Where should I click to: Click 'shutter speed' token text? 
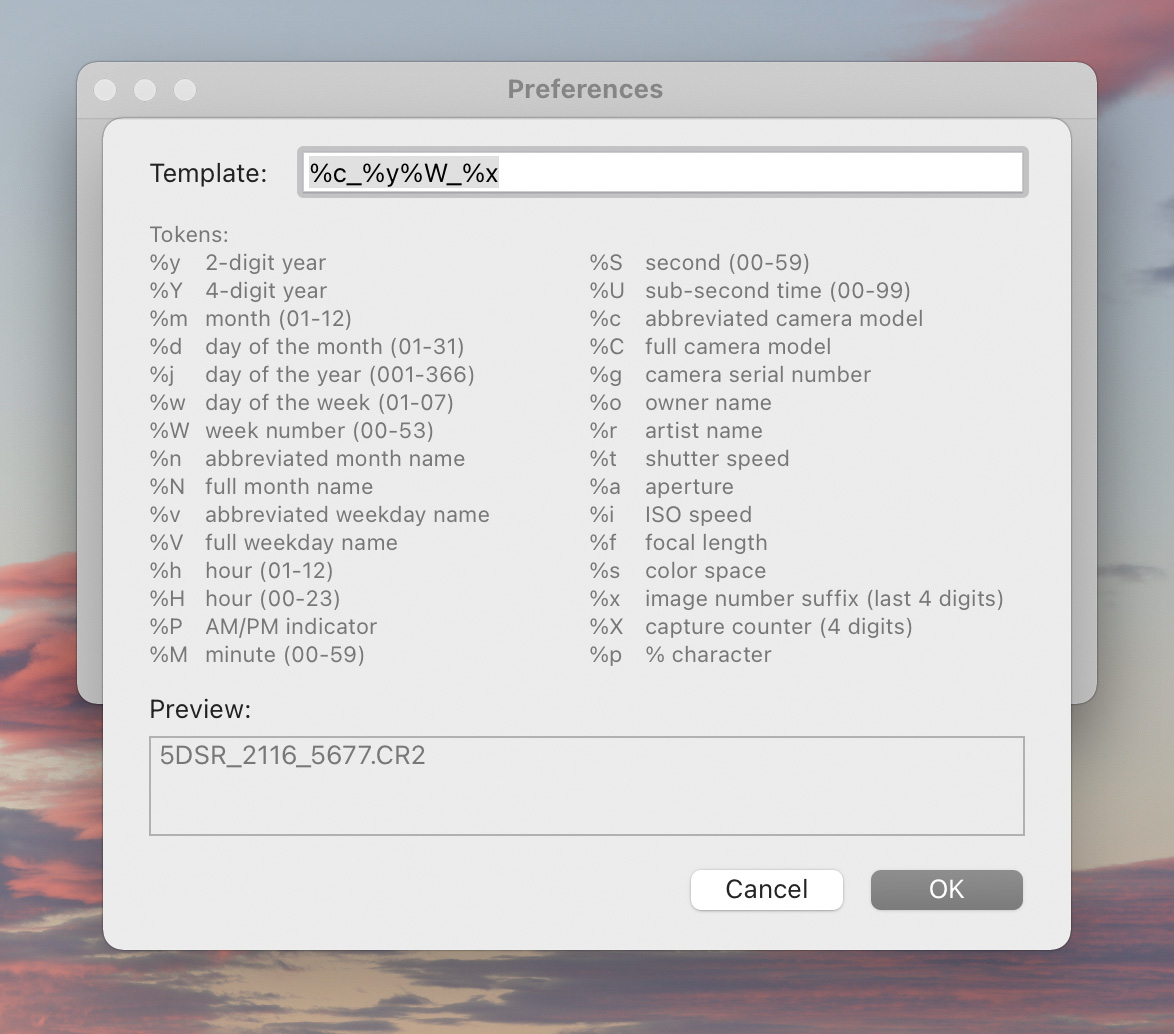click(717, 458)
